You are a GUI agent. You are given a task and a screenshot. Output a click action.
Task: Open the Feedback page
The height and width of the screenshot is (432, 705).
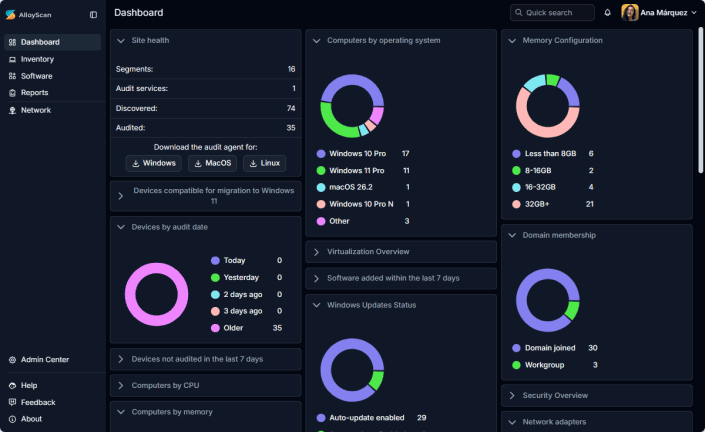pos(52,402)
